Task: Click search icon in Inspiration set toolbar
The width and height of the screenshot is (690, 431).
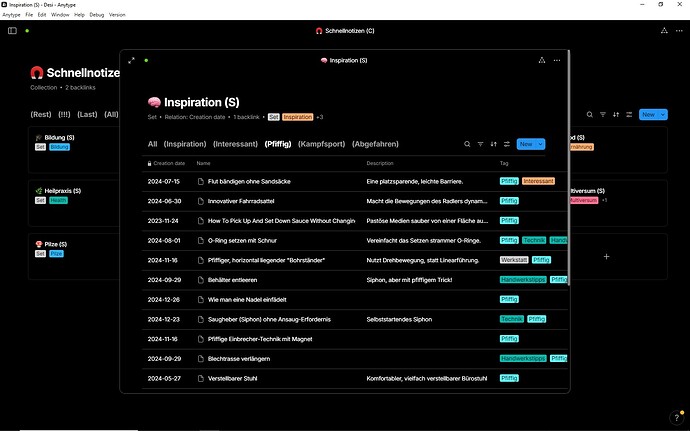Action: [467, 144]
